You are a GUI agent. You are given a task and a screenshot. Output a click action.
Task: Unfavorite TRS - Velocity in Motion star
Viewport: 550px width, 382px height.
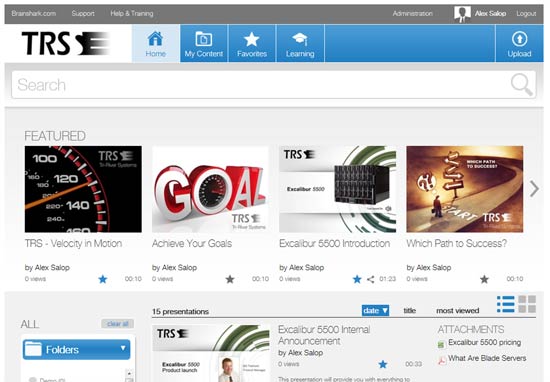point(103,279)
